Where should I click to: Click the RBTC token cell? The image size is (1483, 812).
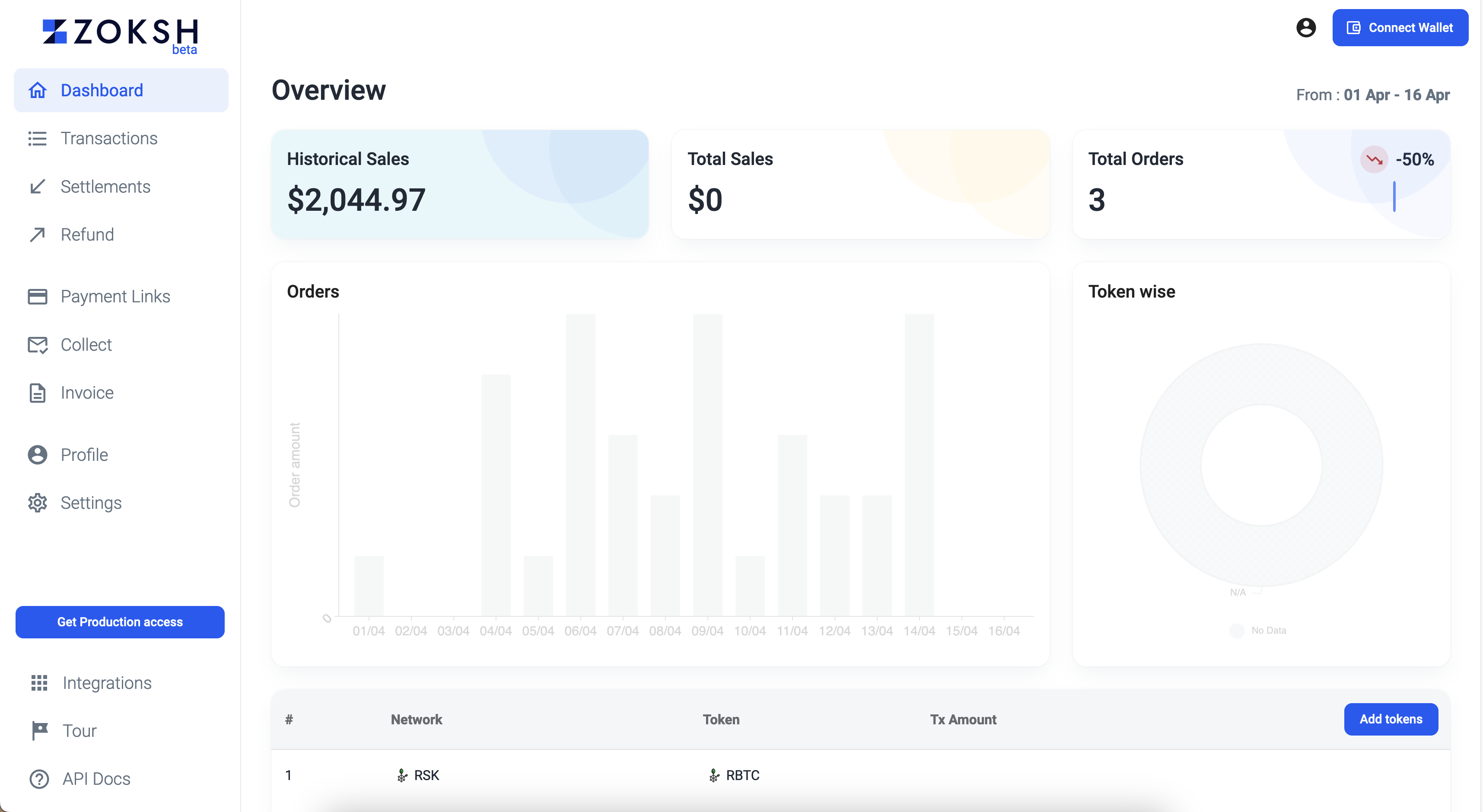[x=734, y=775]
